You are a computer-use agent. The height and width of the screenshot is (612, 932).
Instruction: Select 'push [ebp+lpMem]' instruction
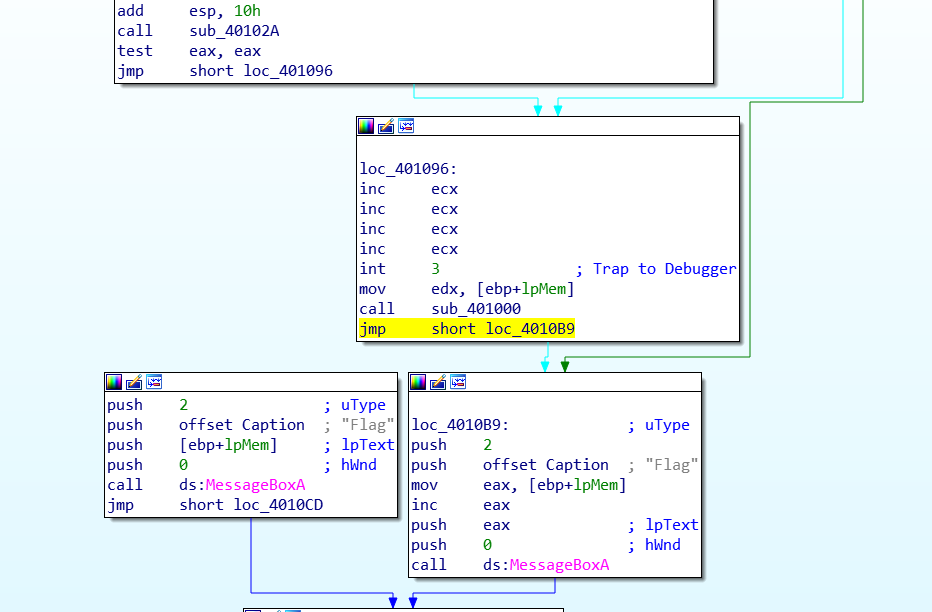[x=193, y=445]
